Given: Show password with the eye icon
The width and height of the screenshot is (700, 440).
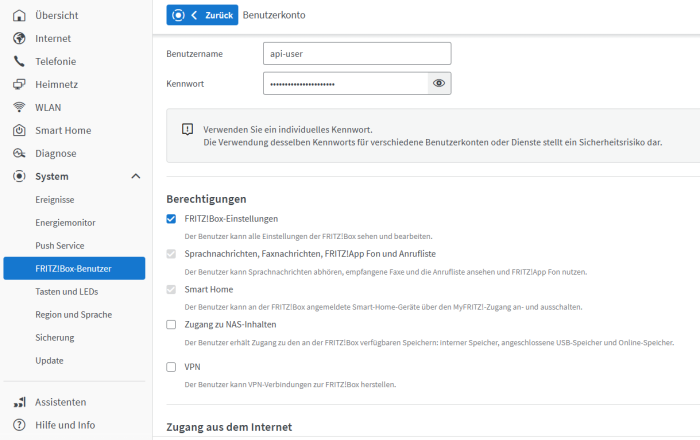Looking at the screenshot, I should pos(439,84).
